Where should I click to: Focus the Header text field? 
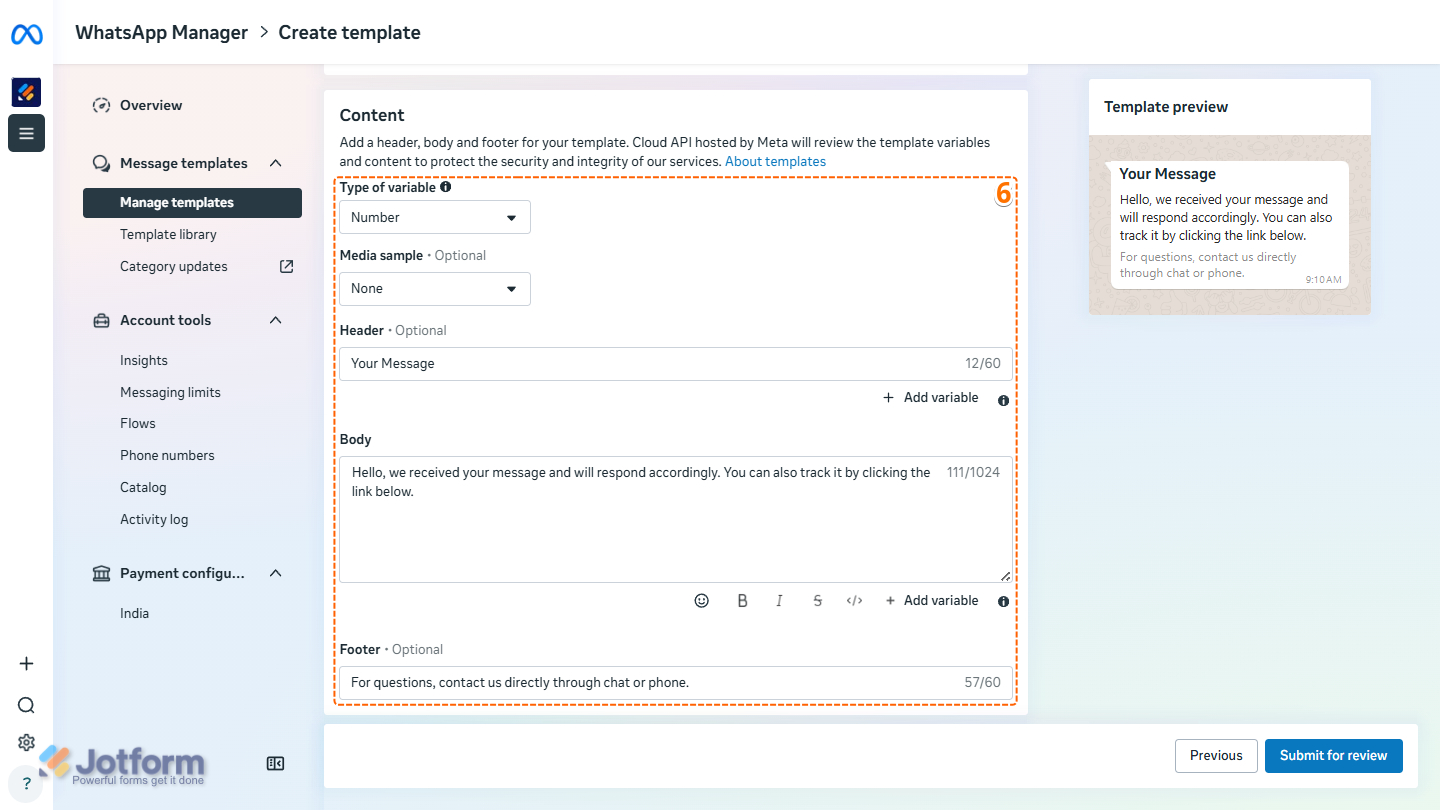tap(675, 364)
